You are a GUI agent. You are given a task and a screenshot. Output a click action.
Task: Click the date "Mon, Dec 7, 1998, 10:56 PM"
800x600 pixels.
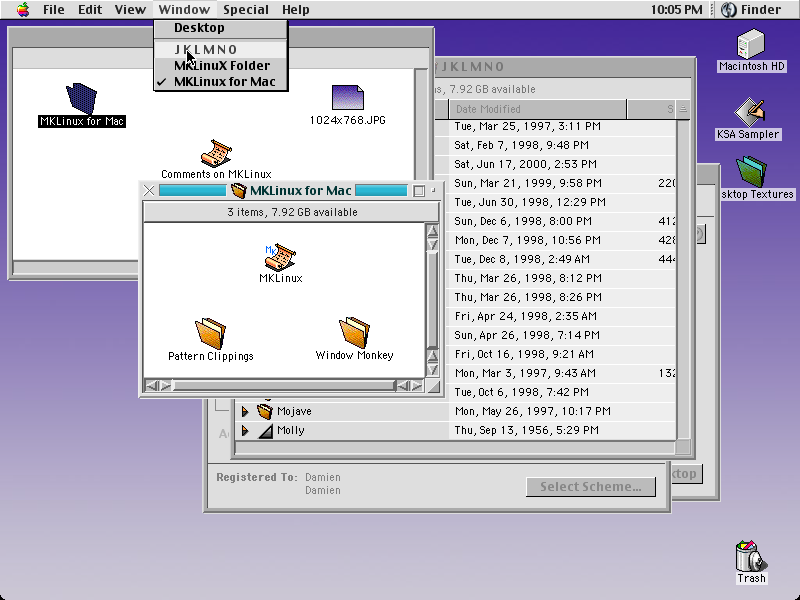point(528,240)
